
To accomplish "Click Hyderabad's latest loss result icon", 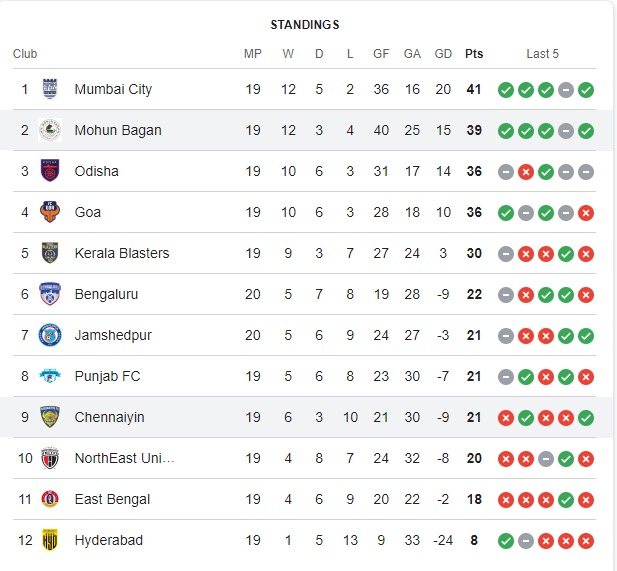I will (x=586, y=541).
